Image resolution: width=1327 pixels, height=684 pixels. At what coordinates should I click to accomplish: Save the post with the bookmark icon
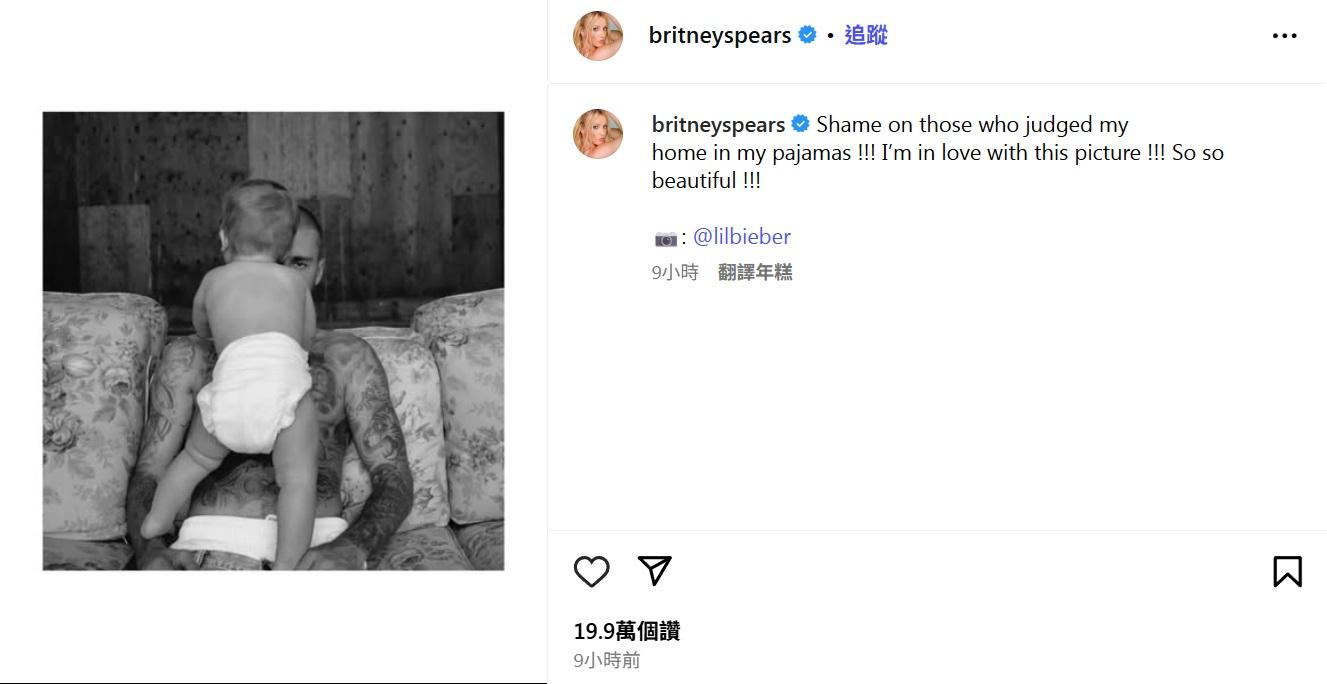pyautogui.click(x=1287, y=571)
